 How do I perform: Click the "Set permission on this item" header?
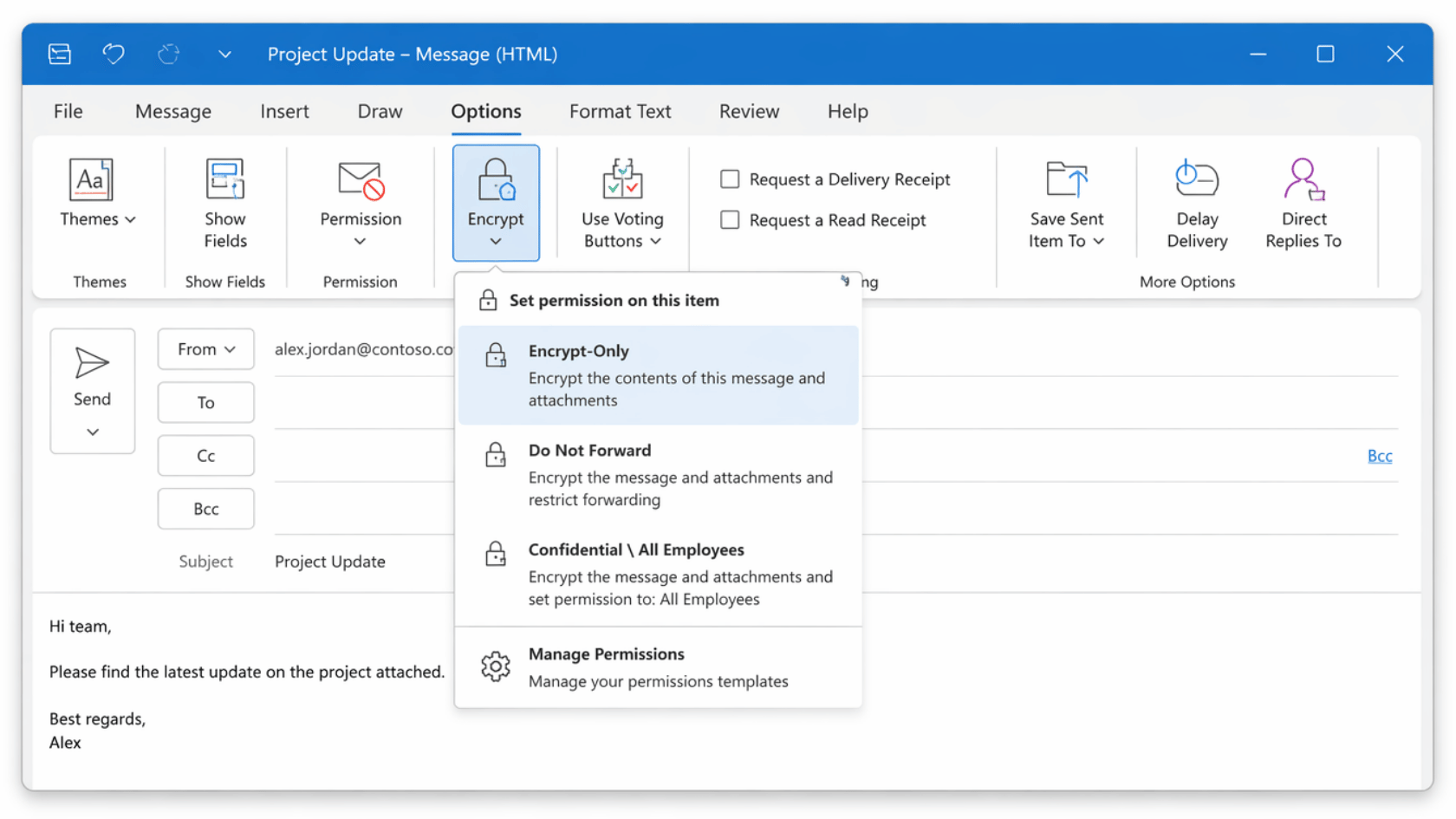click(x=614, y=300)
